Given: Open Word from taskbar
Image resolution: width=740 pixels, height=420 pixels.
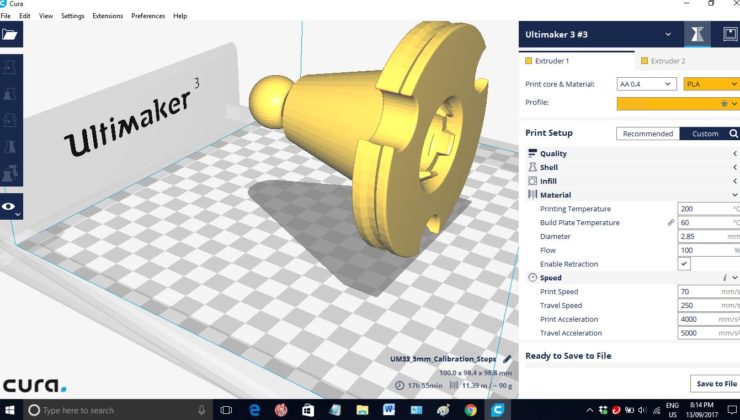Looking at the screenshot, I should (389, 410).
